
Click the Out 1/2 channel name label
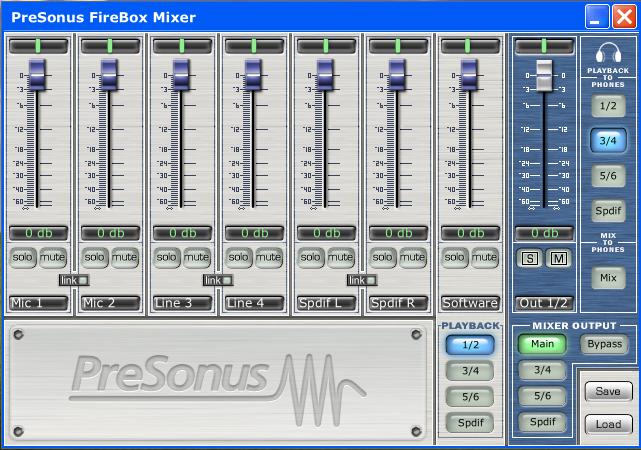point(545,303)
